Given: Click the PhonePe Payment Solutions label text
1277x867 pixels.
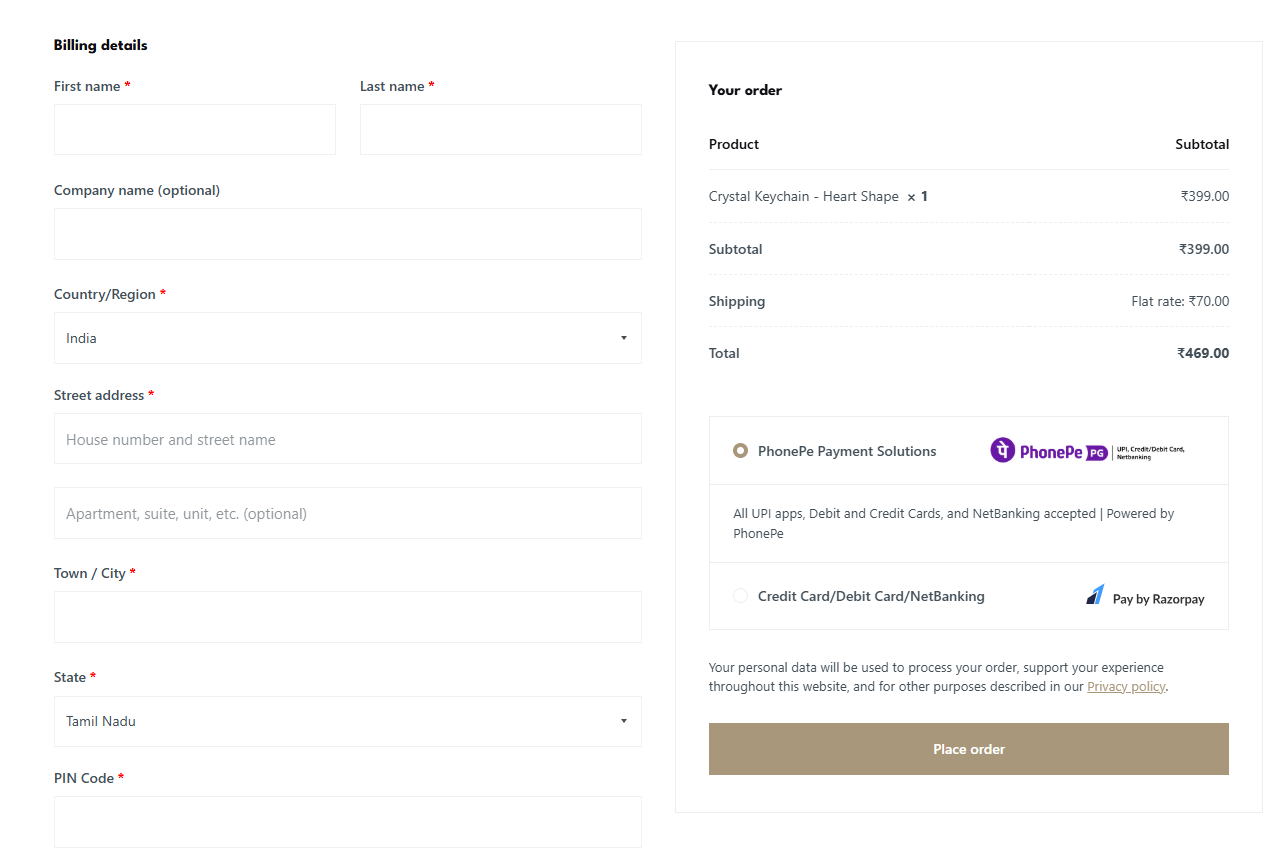Looking at the screenshot, I should pos(847,451).
